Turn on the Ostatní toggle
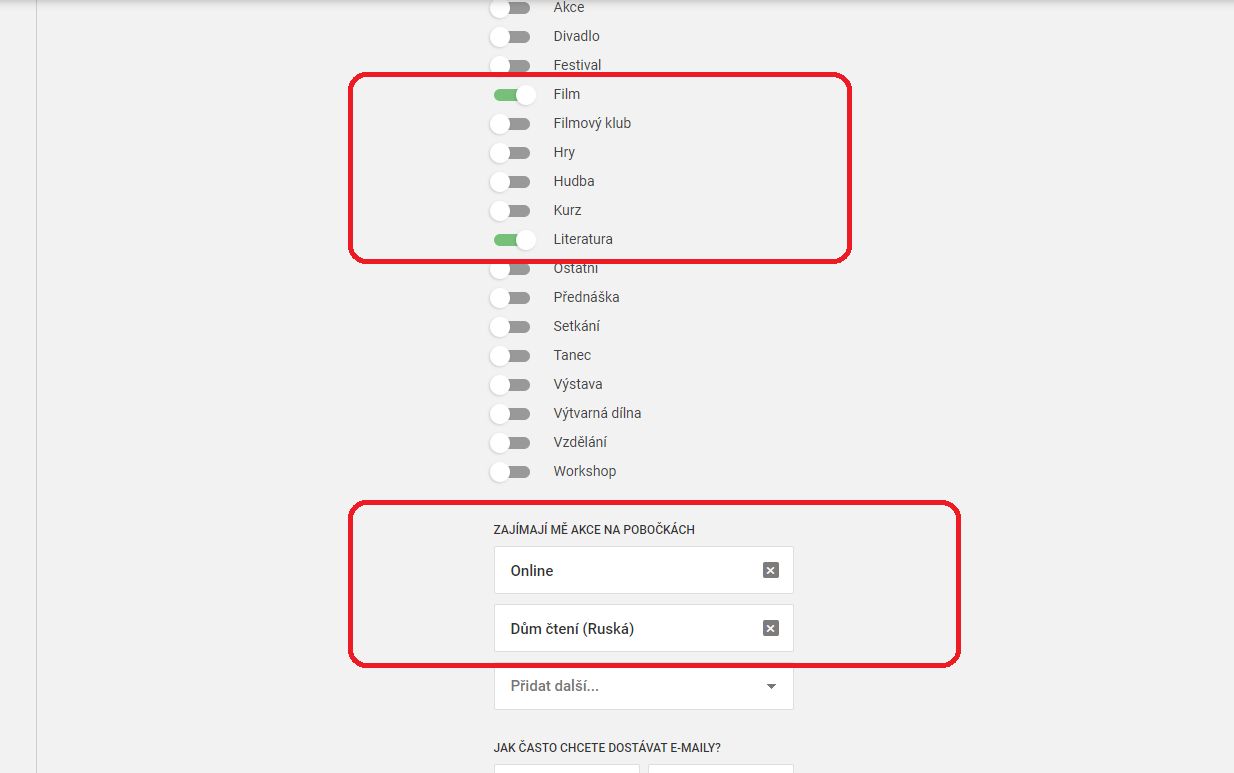This screenshot has height=773, width=1234. [511, 269]
